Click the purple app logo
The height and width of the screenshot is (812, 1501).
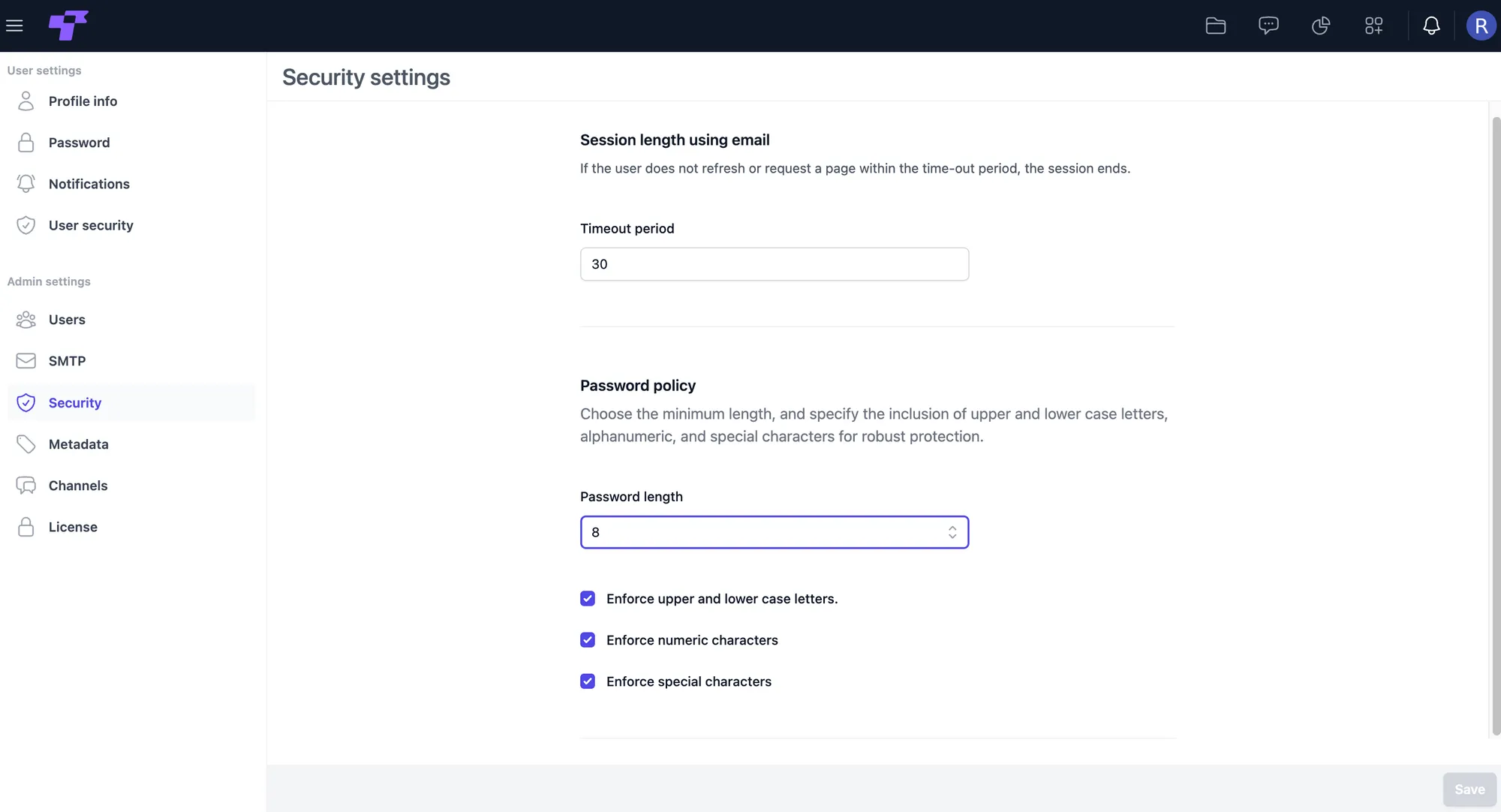click(68, 26)
